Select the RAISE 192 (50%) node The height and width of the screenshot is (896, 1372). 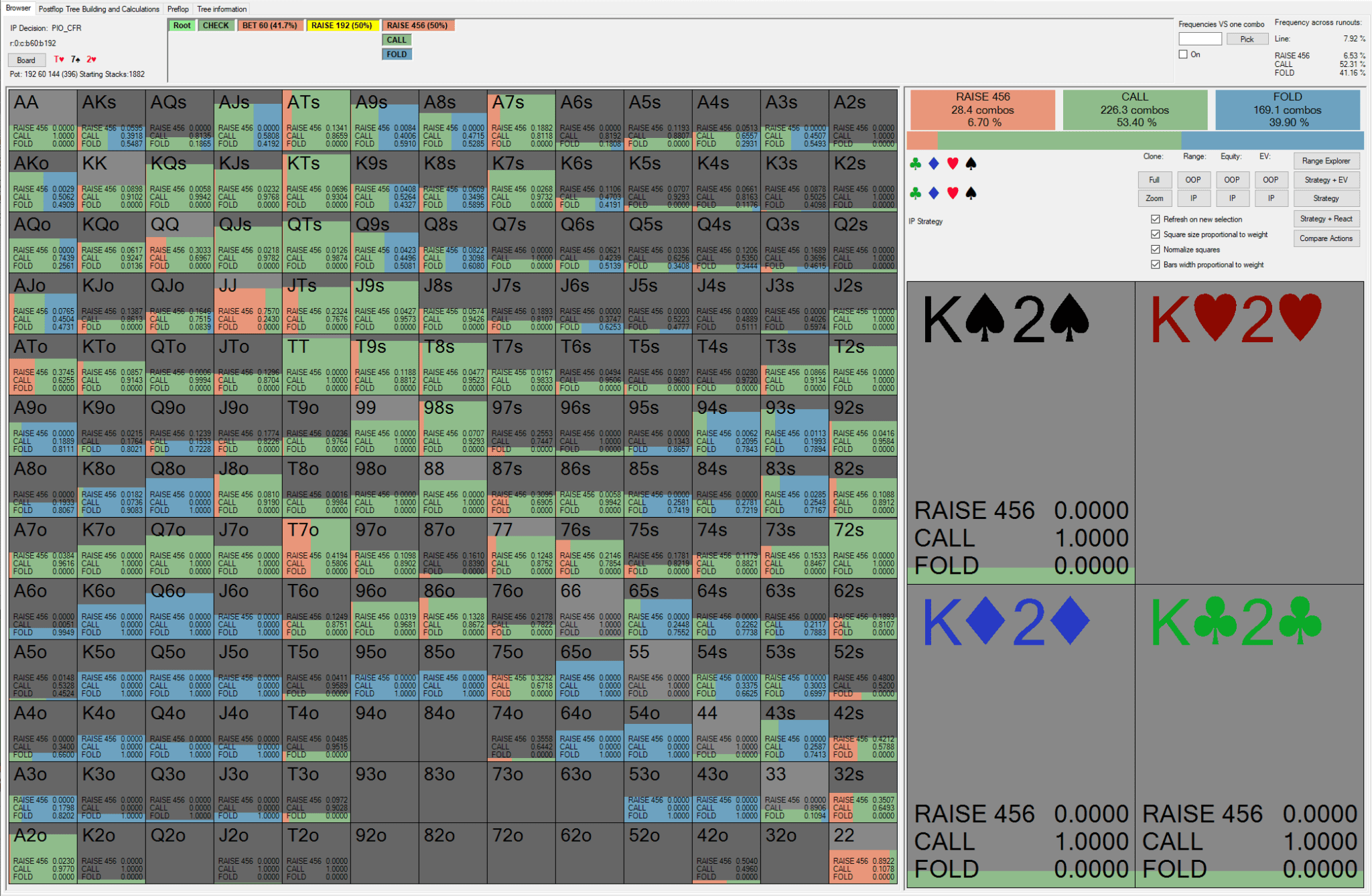[341, 25]
